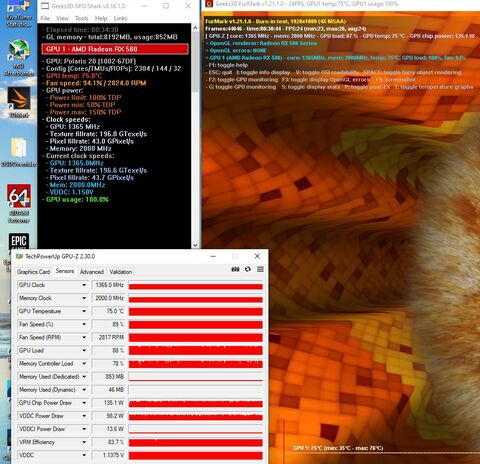Open GPU Shark File menu
The image size is (480, 464).
click(x=45, y=18)
